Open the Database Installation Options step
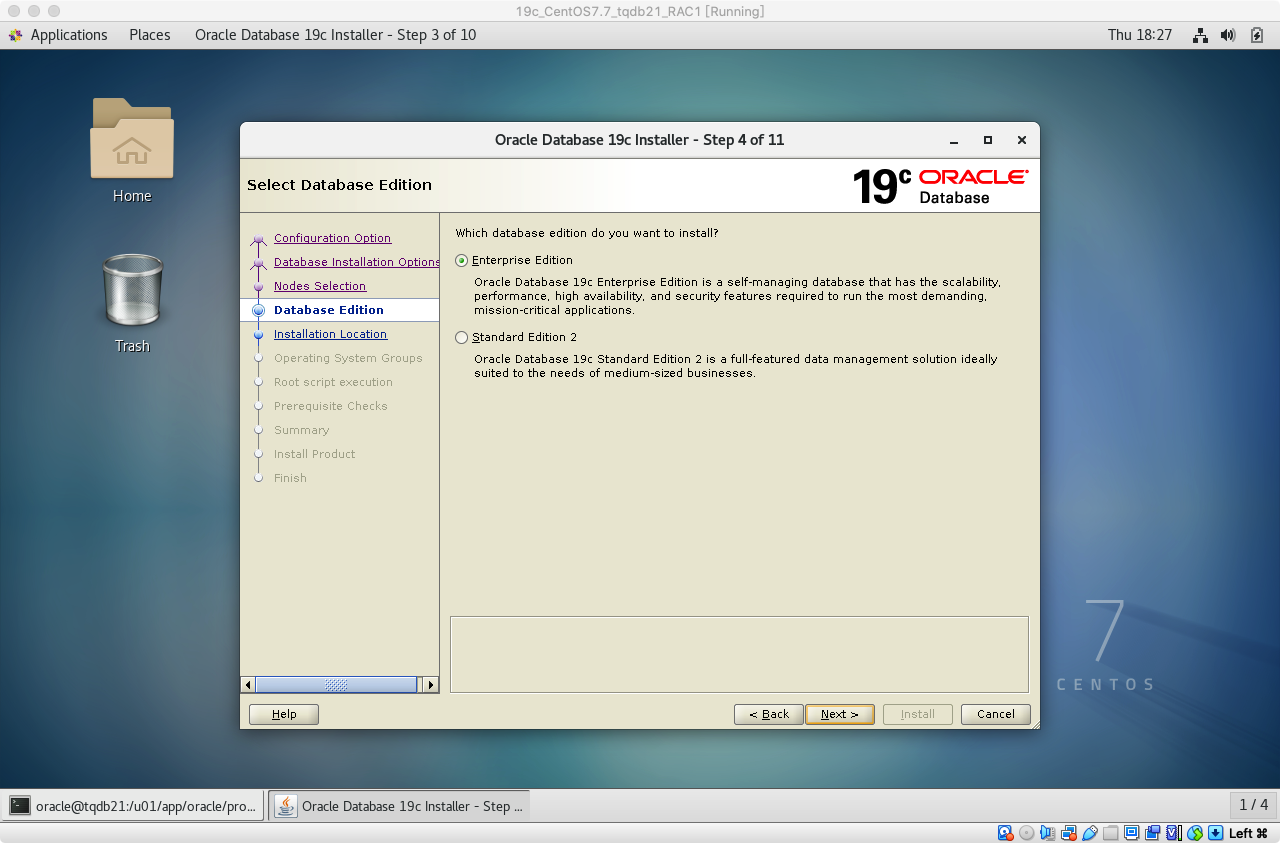Viewport: 1280px width, 843px height. (356, 262)
